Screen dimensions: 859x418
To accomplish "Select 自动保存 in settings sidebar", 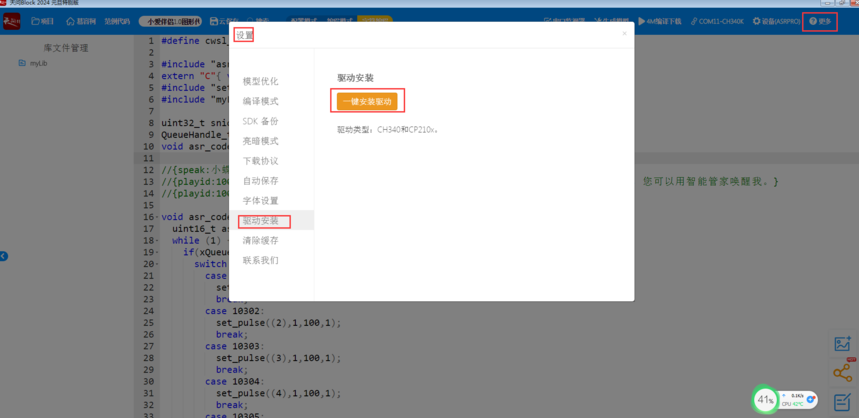I will point(261,181).
